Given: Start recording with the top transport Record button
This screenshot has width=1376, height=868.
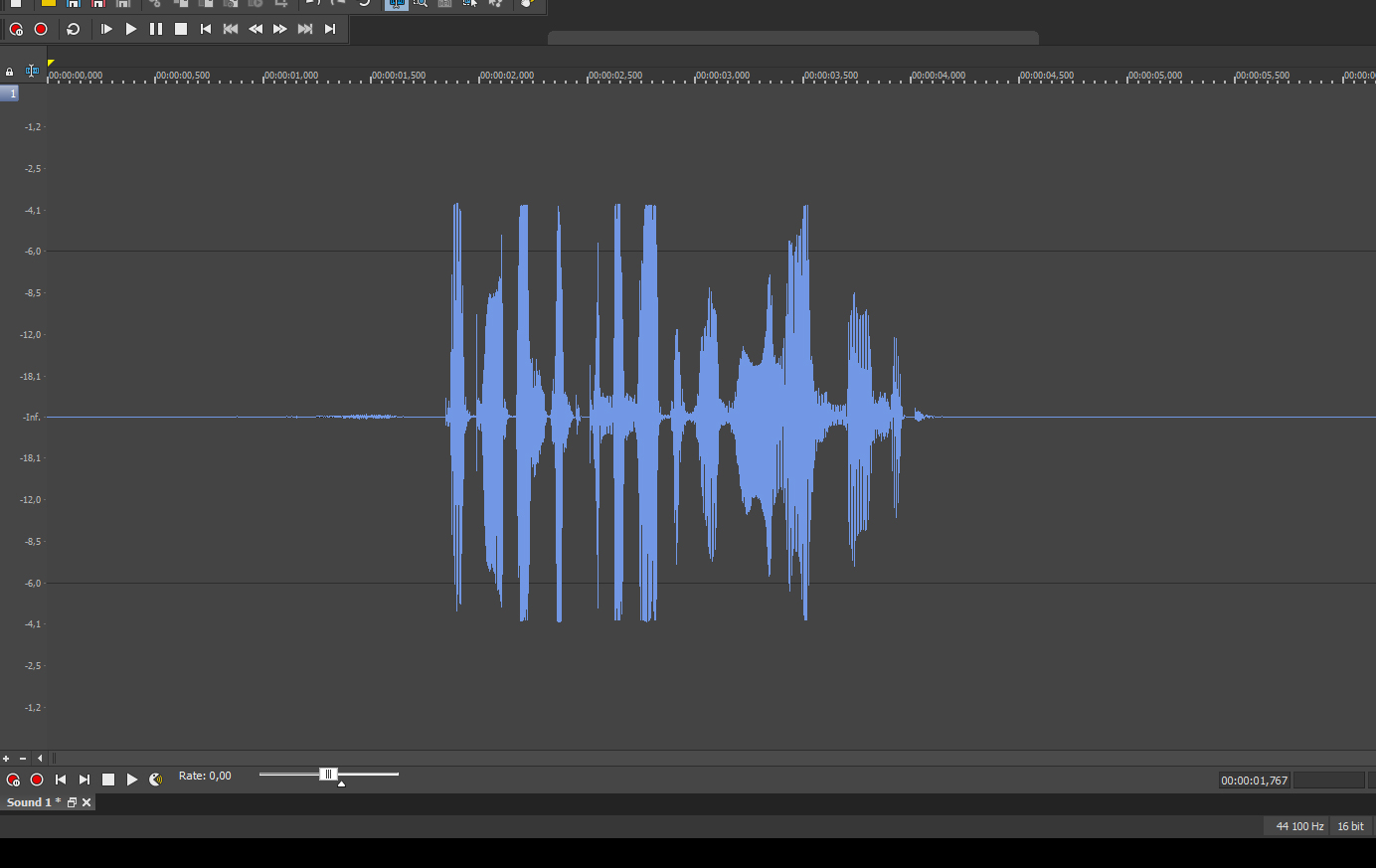Looking at the screenshot, I should tap(41, 30).
